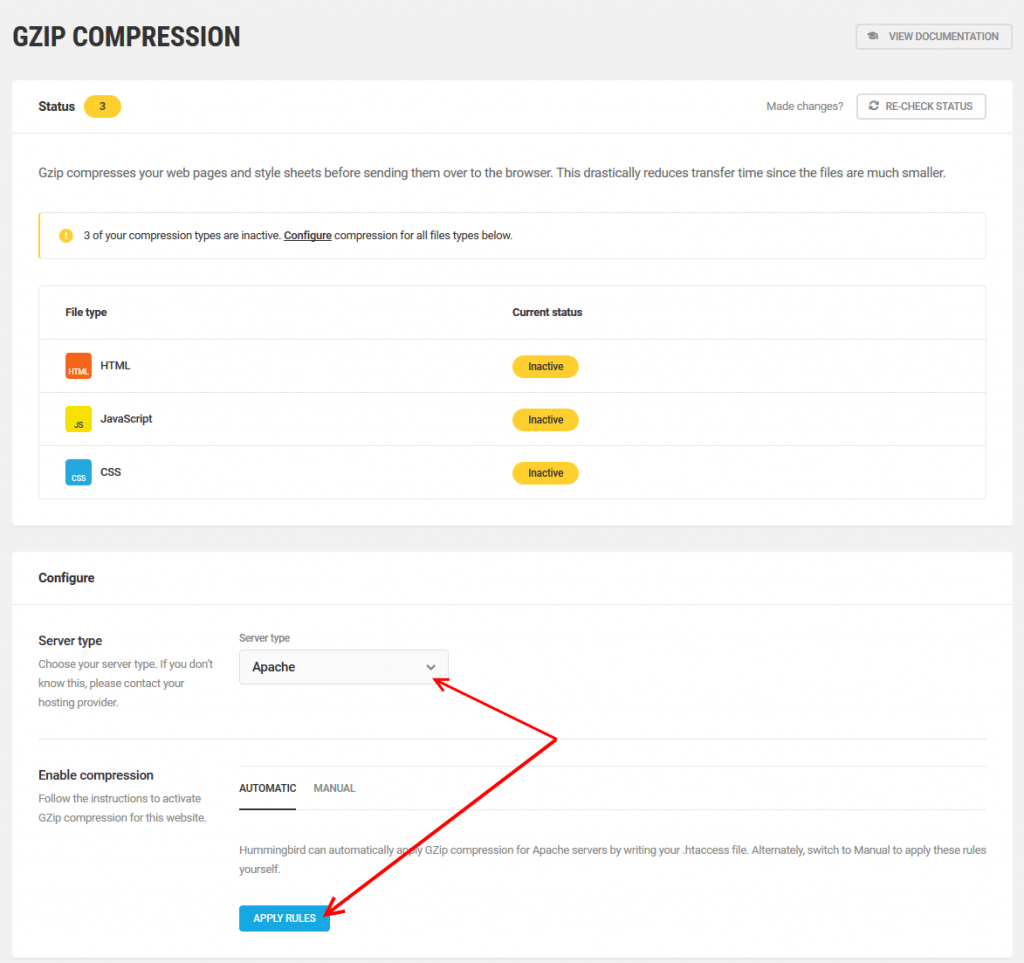Viewport: 1024px width, 963px height.
Task: Toggle the Inactive status for JavaScript
Action: 545,419
